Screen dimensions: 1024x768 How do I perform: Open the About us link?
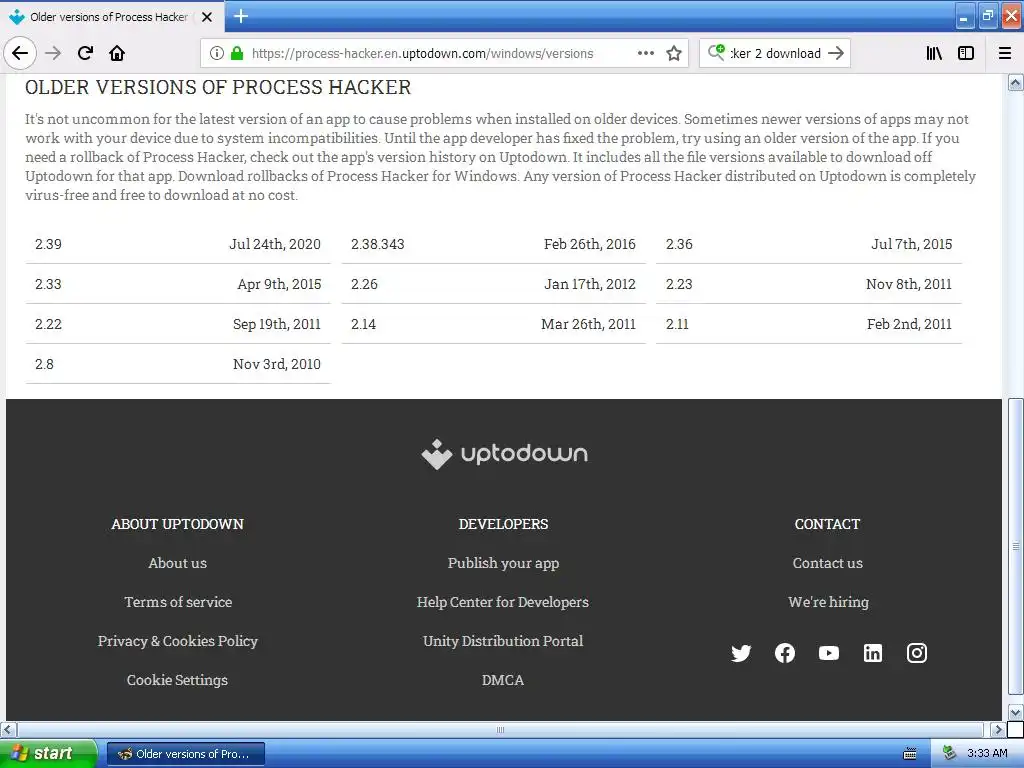(x=178, y=563)
